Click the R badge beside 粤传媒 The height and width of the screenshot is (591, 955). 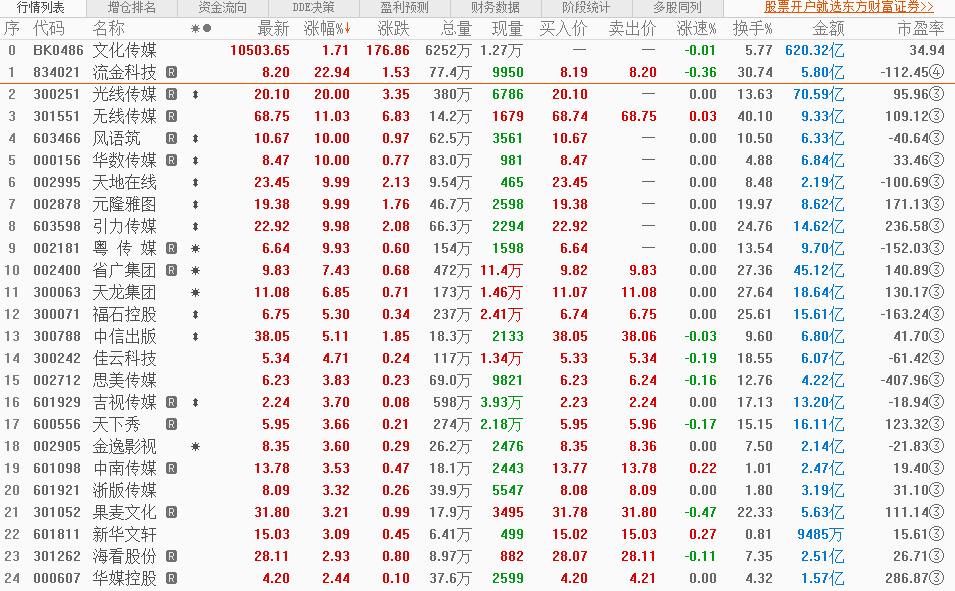(x=172, y=249)
